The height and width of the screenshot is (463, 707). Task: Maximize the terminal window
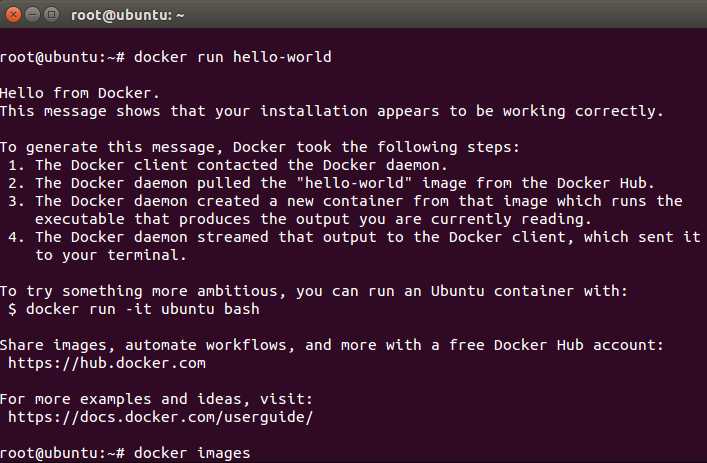(52, 14)
